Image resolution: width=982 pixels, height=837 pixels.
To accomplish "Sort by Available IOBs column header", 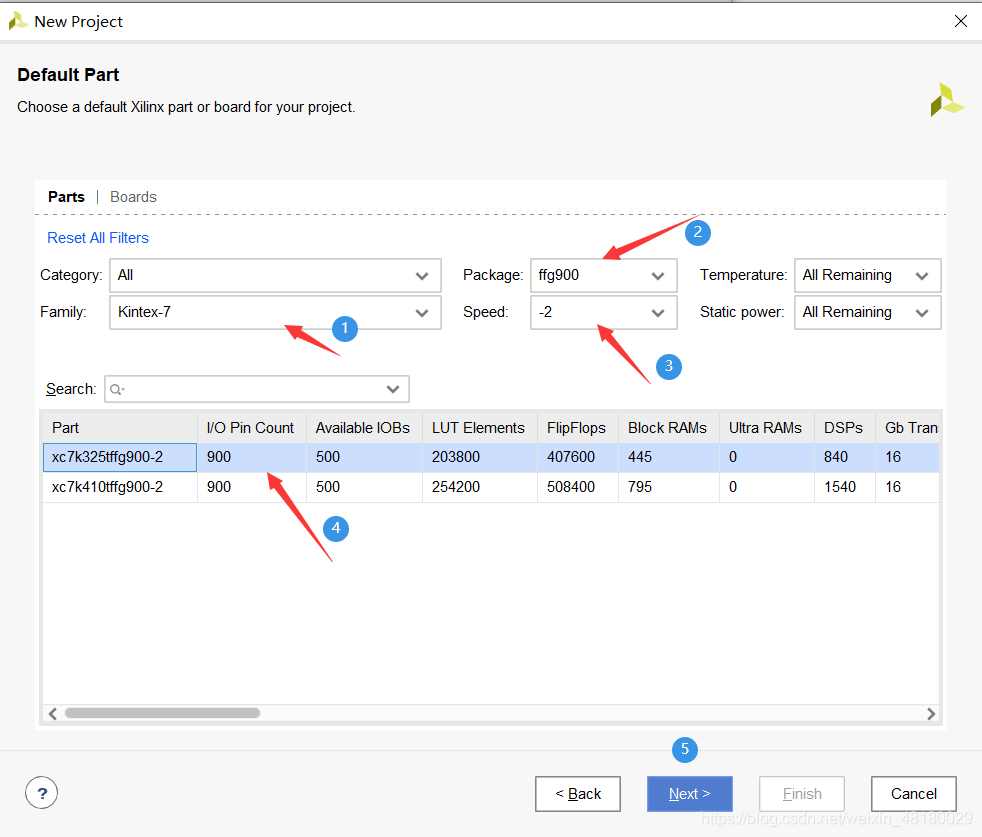I will tap(364, 428).
